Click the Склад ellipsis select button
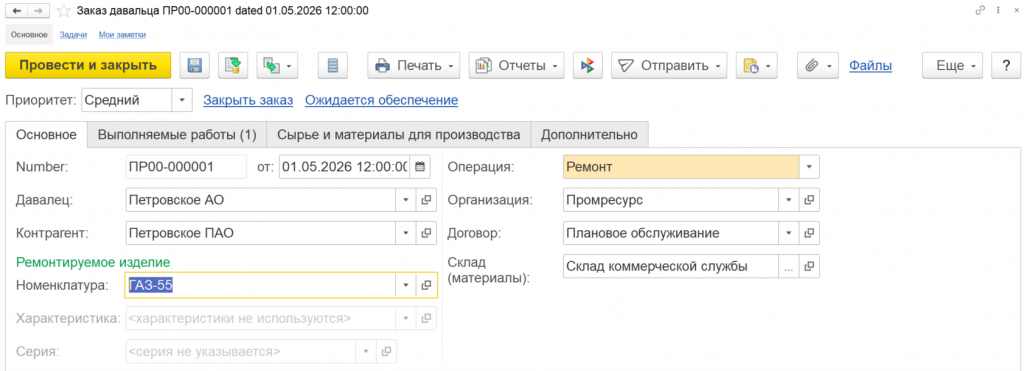The image size is (1024, 371). [788, 266]
